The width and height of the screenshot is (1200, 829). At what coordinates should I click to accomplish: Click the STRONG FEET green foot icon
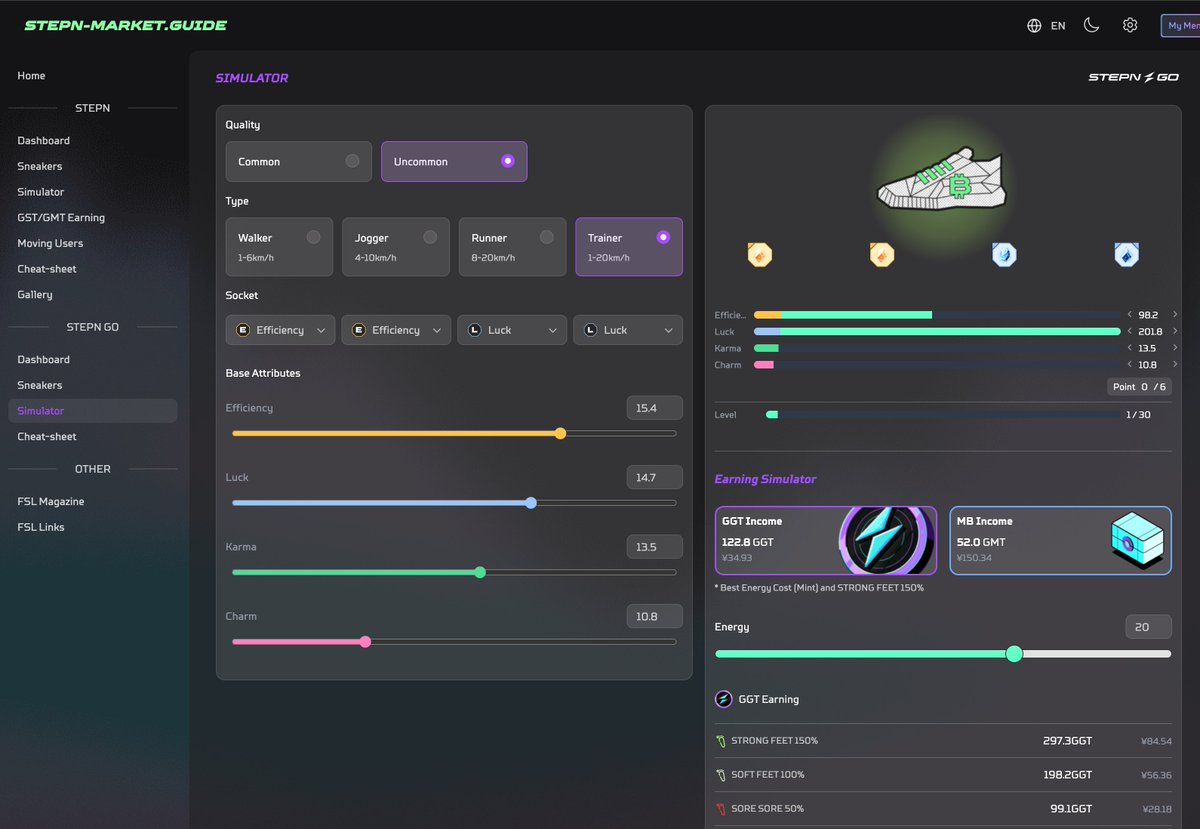click(x=720, y=741)
